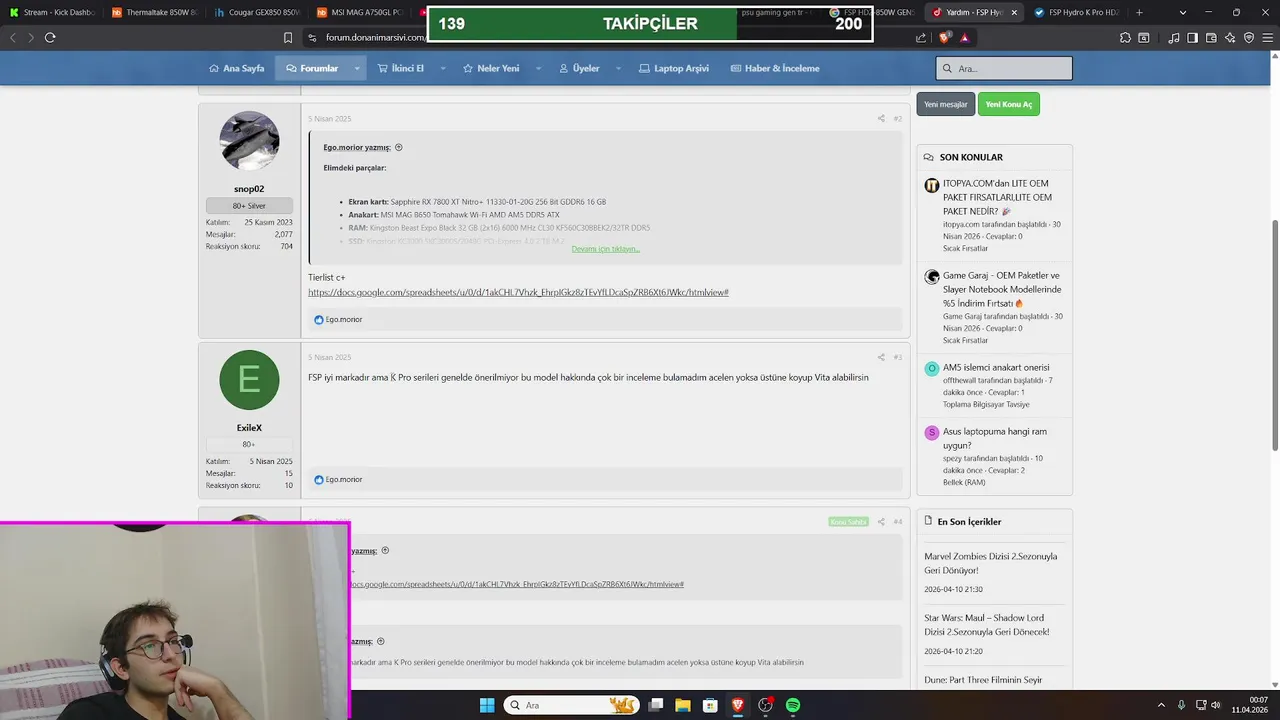Click like icon under snop02's post
The width and height of the screenshot is (1280, 720).
point(319,320)
